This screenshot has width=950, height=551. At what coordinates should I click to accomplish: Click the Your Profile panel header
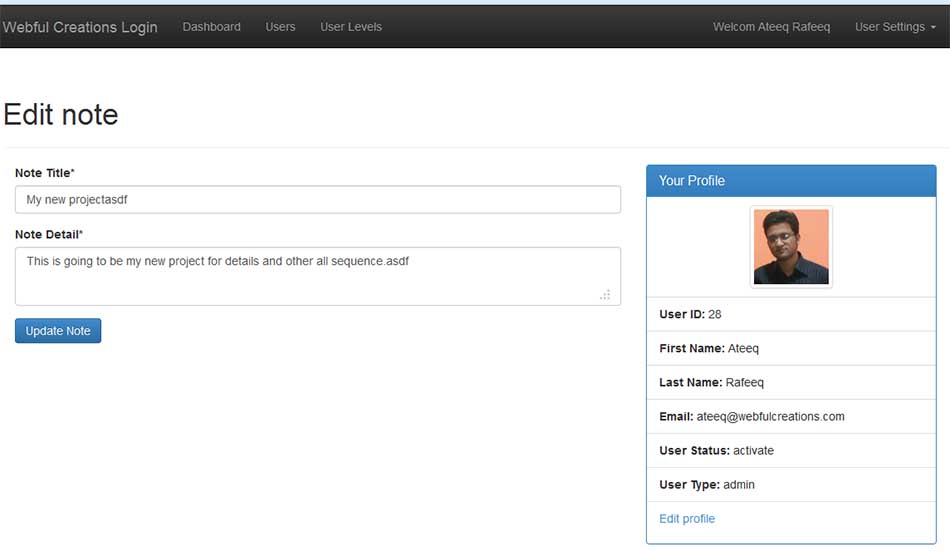(790, 181)
